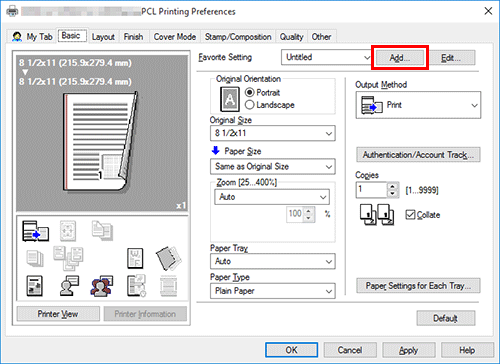Click the page preview thumbnail image

pos(100,142)
